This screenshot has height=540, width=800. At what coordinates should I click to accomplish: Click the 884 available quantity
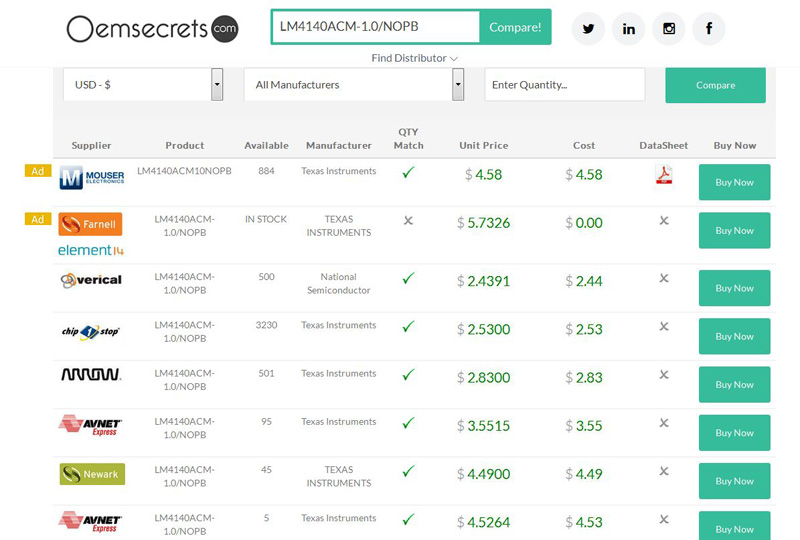tap(266, 171)
